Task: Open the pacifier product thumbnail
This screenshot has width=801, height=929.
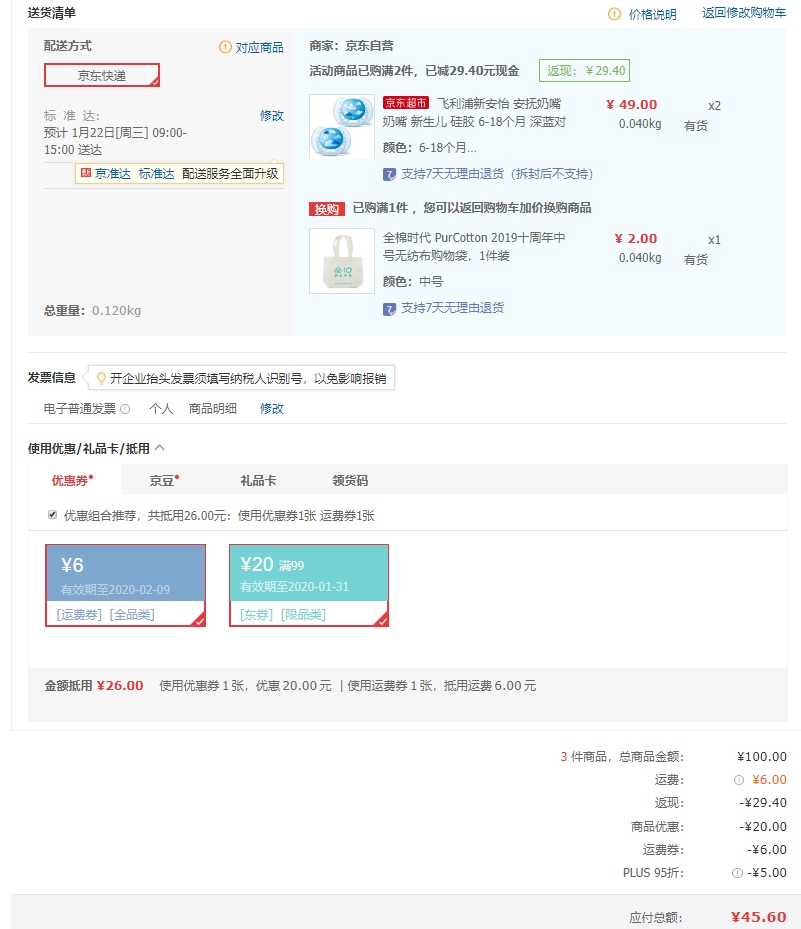Action: tap(342, 126)
